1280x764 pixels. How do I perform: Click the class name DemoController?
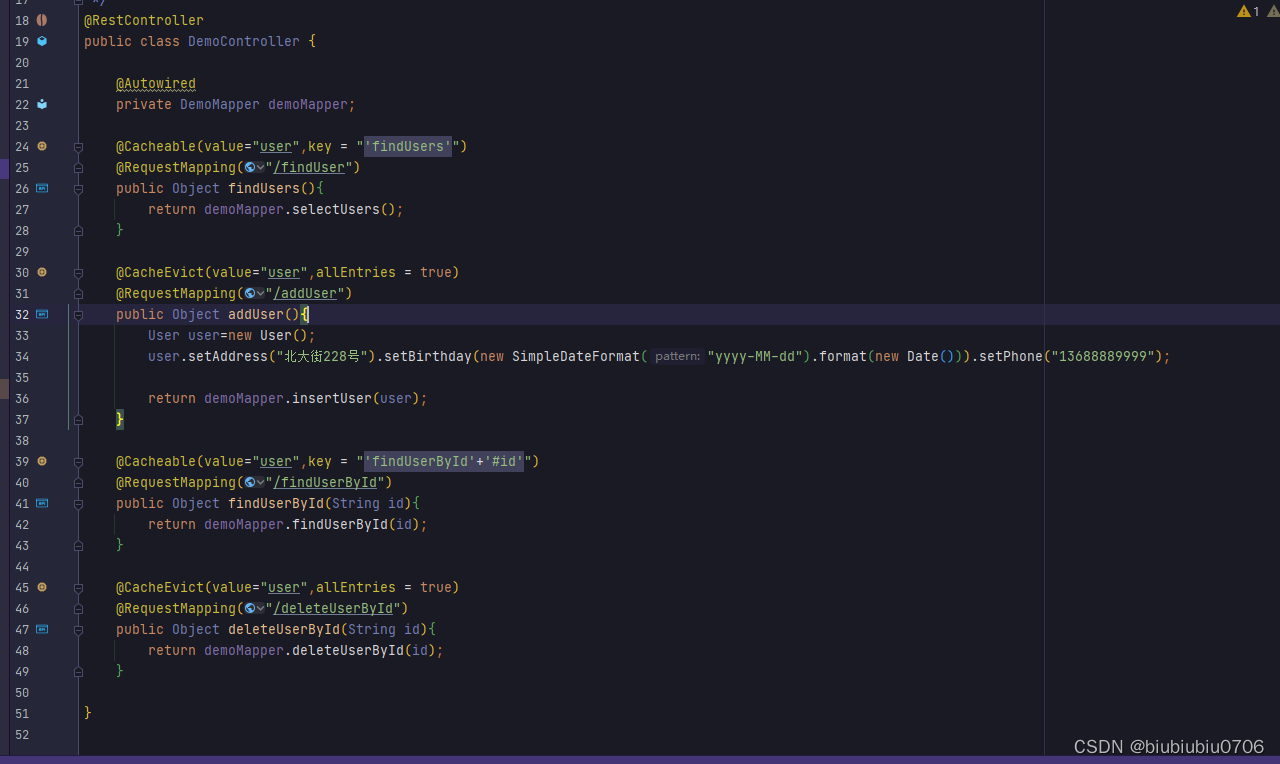click(x=244, y=41)
